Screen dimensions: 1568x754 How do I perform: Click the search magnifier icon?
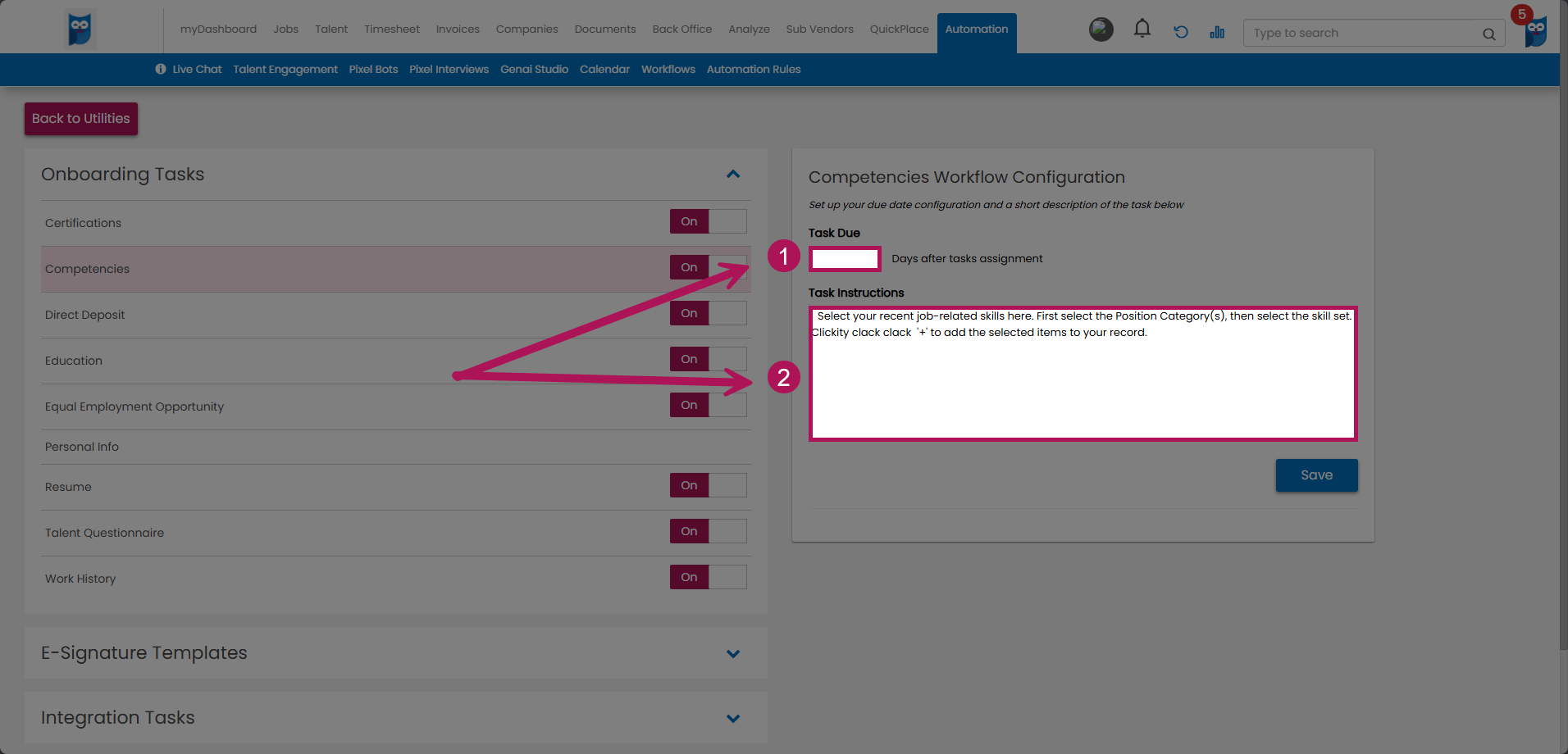pyautogui.click(x=1488, y=34)
